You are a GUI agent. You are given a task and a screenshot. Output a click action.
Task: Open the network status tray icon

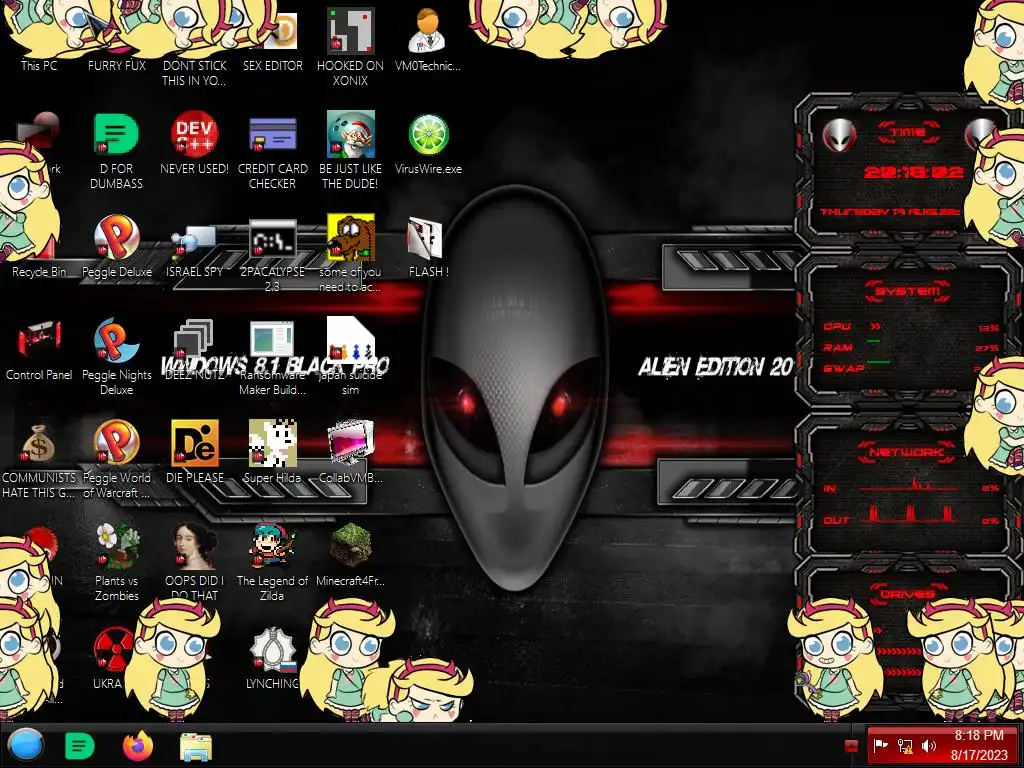(904, 746)
